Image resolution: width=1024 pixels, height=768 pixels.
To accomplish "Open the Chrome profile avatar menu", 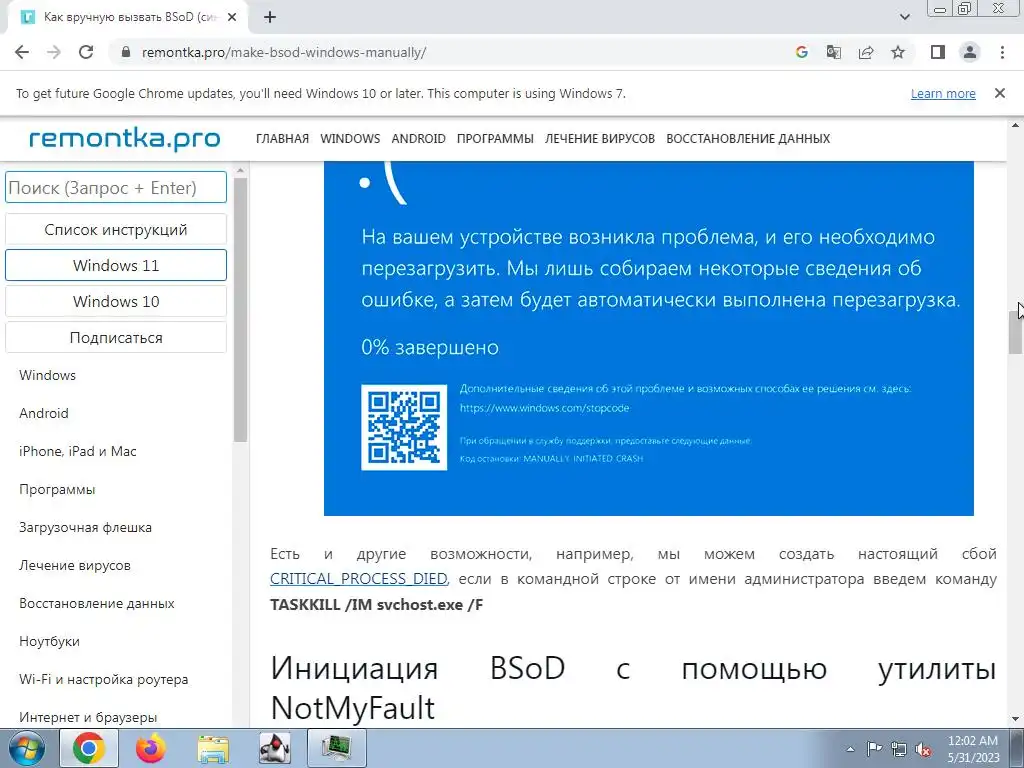I will coord(970,52).
